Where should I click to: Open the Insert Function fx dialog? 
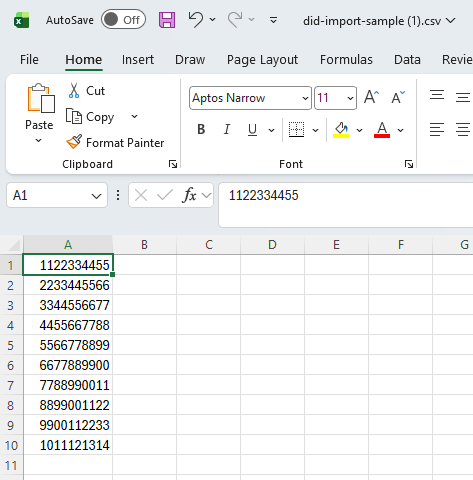tap(189, 195)
